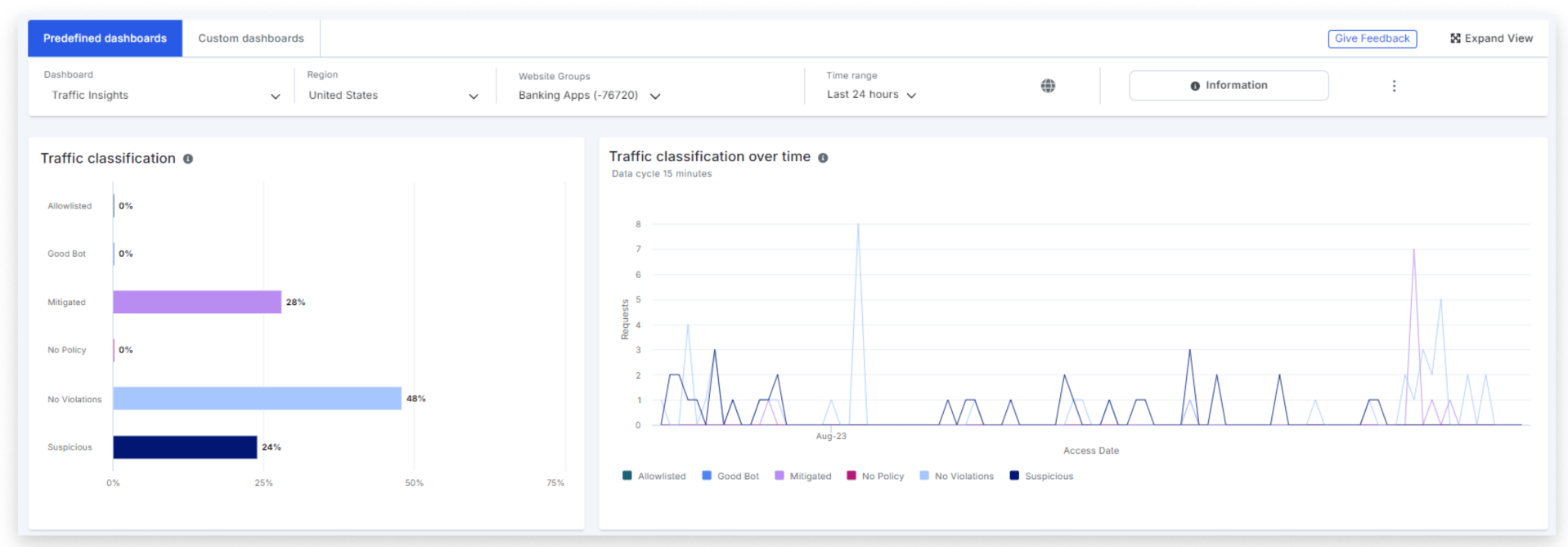Click the Aug-23 date label on chart

(x=831, y=437)
